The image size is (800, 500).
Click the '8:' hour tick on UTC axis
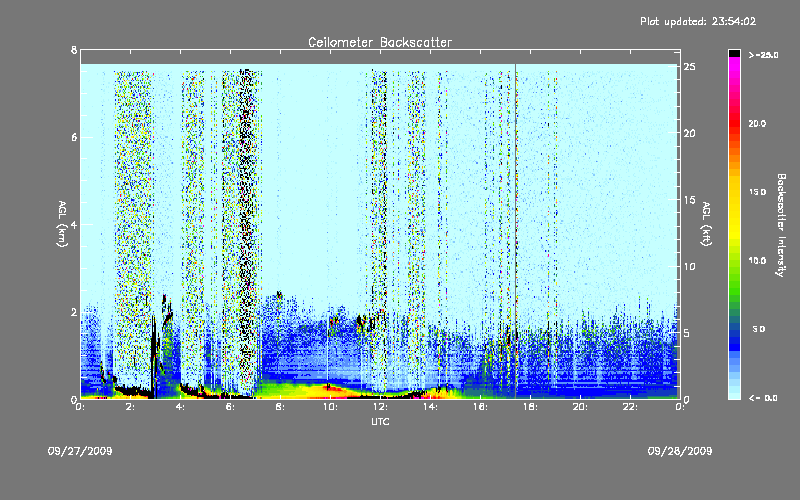pyautogui.click(x=280, y=407)
